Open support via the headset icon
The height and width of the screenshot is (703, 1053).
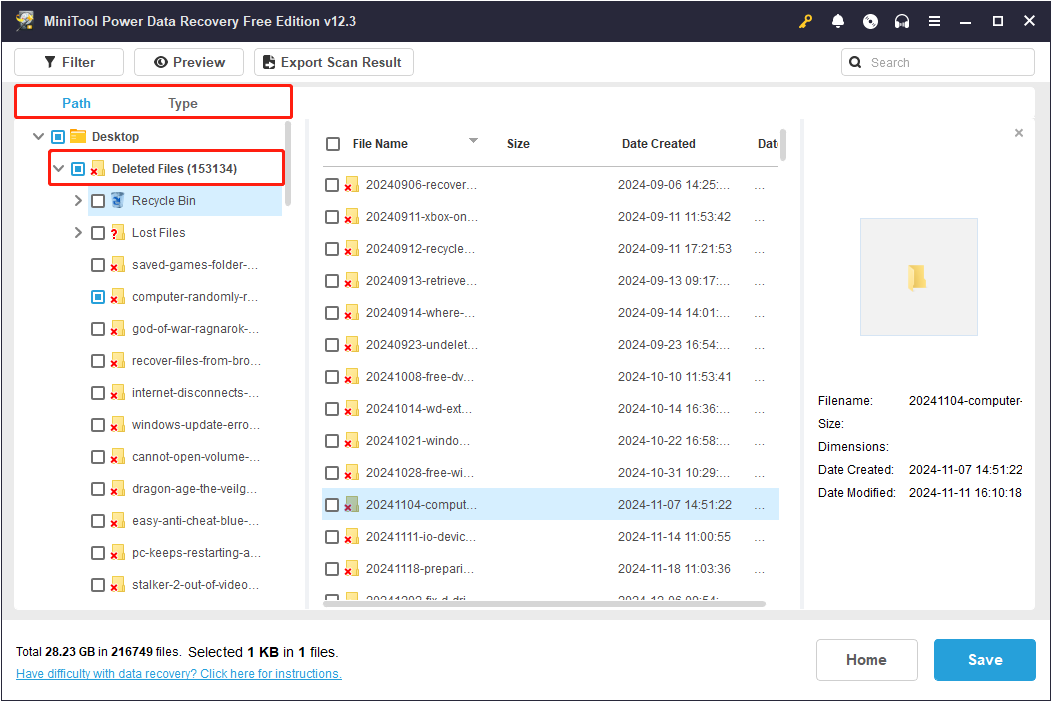pos(902,22)
